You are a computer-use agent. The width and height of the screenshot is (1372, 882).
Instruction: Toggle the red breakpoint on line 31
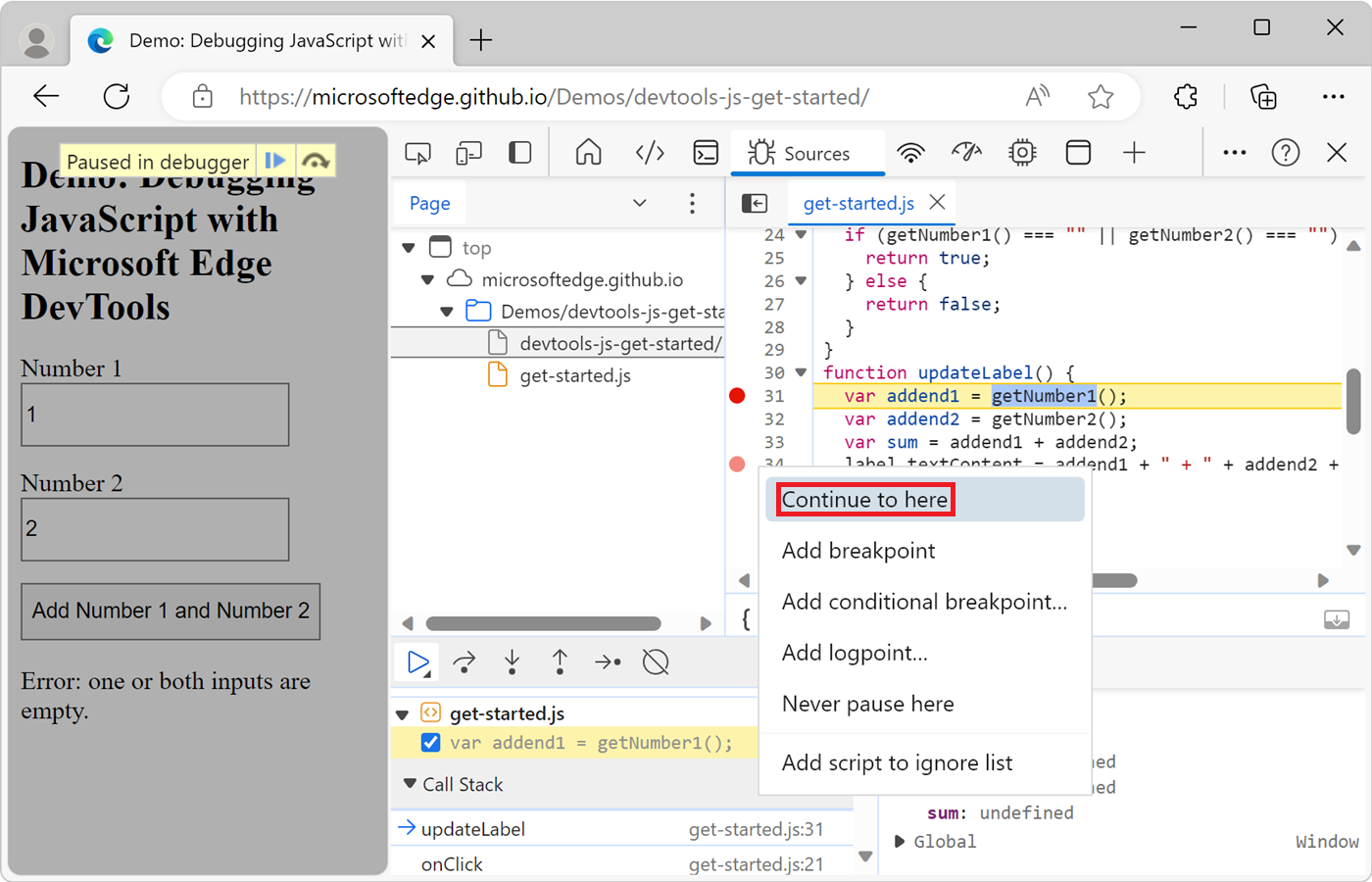[738, 396]
